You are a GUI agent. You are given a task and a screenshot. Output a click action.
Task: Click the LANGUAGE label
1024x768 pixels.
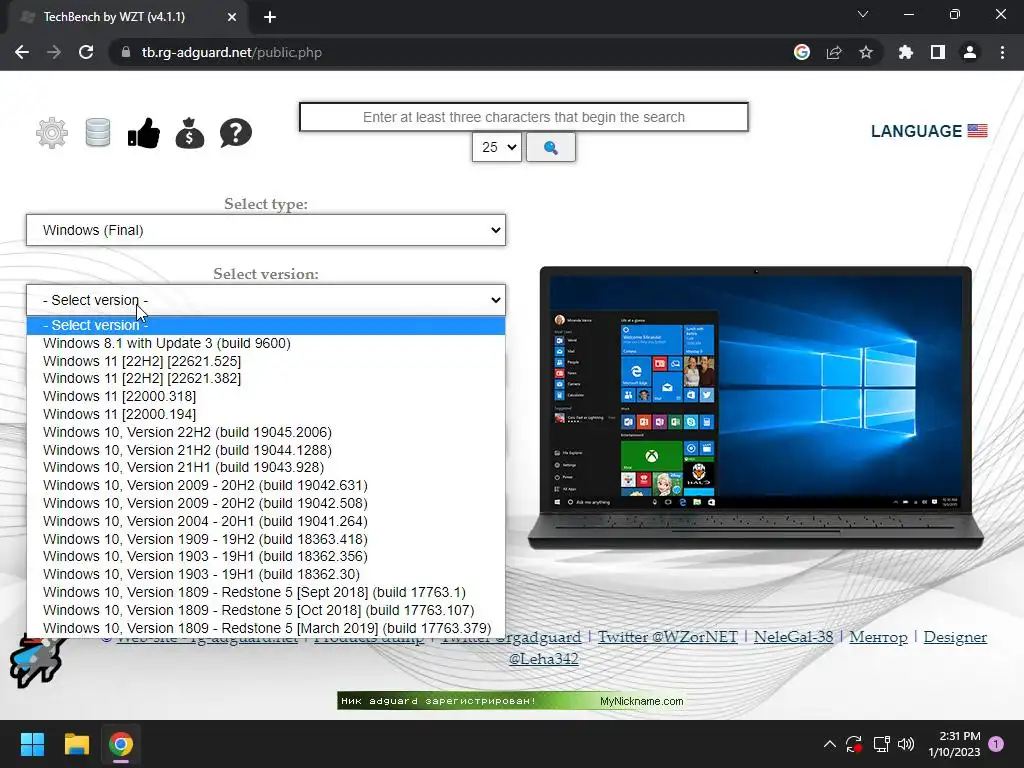tap(916, 131)
